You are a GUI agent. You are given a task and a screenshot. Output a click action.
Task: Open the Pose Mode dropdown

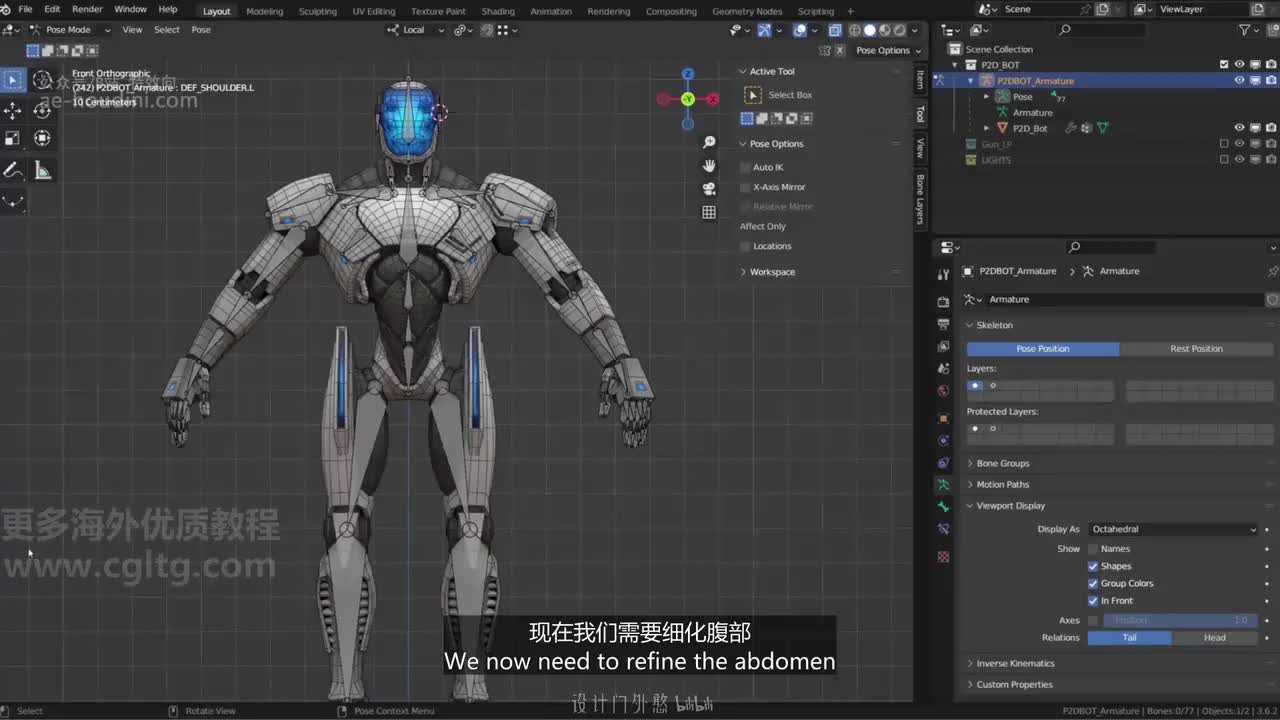[x=69, y=30]
